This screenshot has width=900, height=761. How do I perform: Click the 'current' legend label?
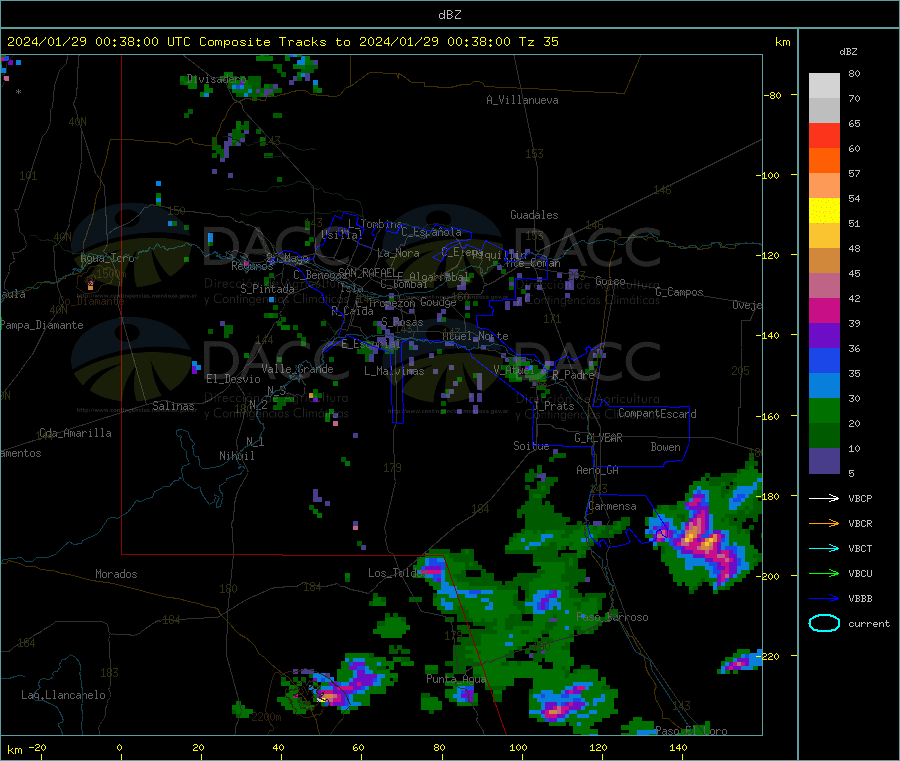pyautogui.click(x=868, y=624)
